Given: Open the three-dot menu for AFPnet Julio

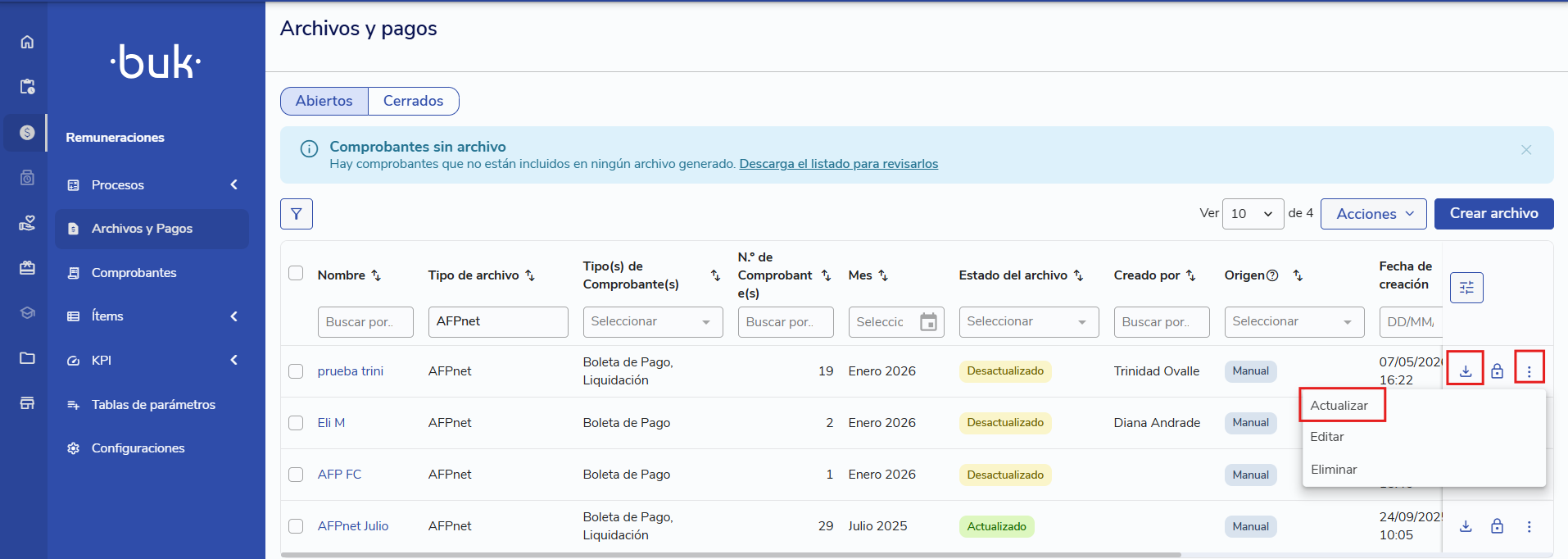Looking at the screenshot, I should (x=1529, y=526).
